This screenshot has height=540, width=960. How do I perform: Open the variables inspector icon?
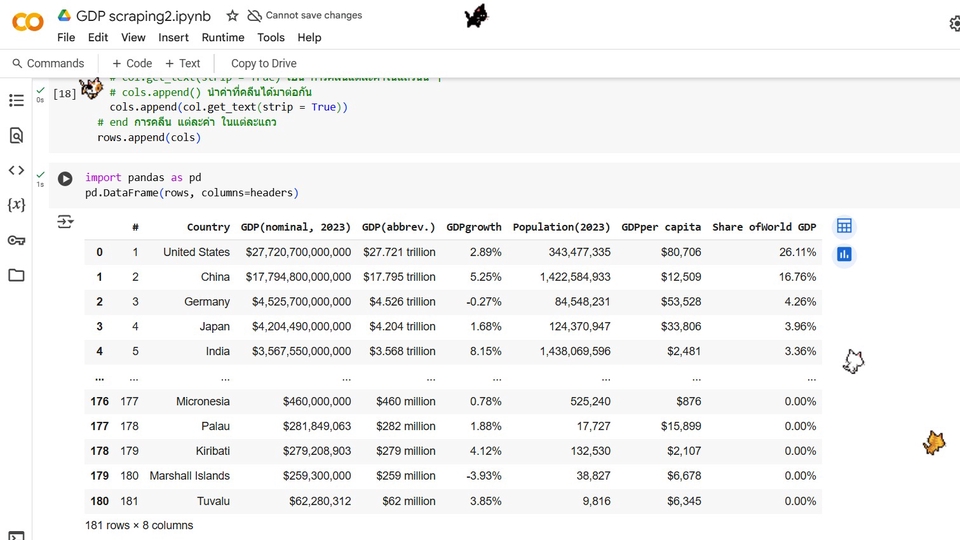17,204
